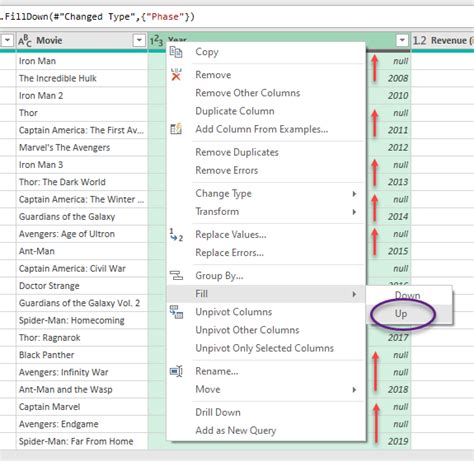Select The Incredible Hulk cell
The width and height of the screenshot is (474, 461).
[82, 78]
